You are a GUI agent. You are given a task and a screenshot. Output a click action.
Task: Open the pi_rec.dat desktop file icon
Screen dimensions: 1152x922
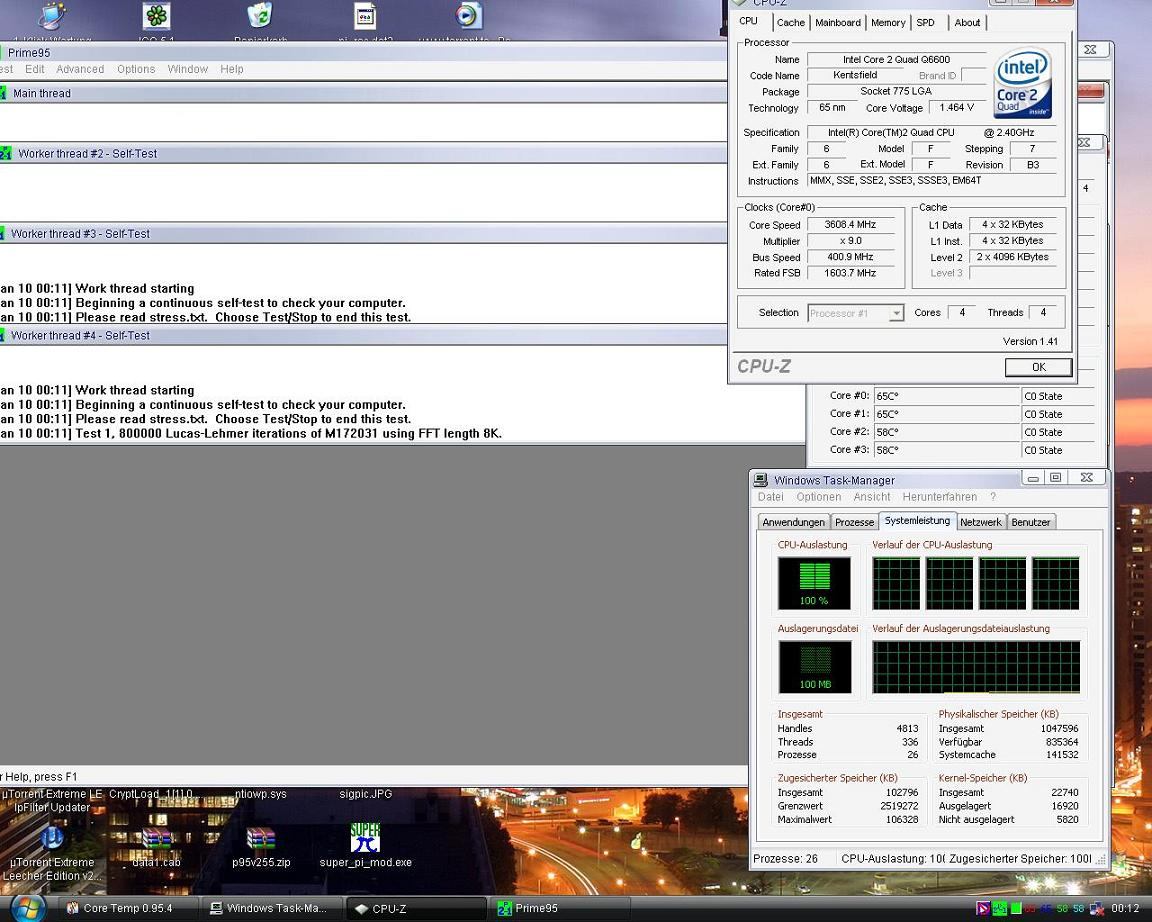[365, 15]
